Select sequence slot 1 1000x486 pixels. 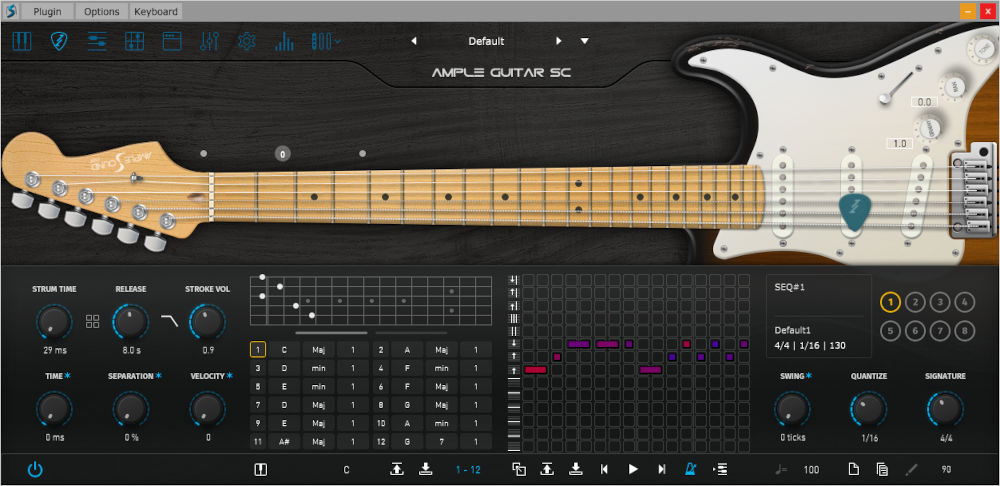(891, 302)
